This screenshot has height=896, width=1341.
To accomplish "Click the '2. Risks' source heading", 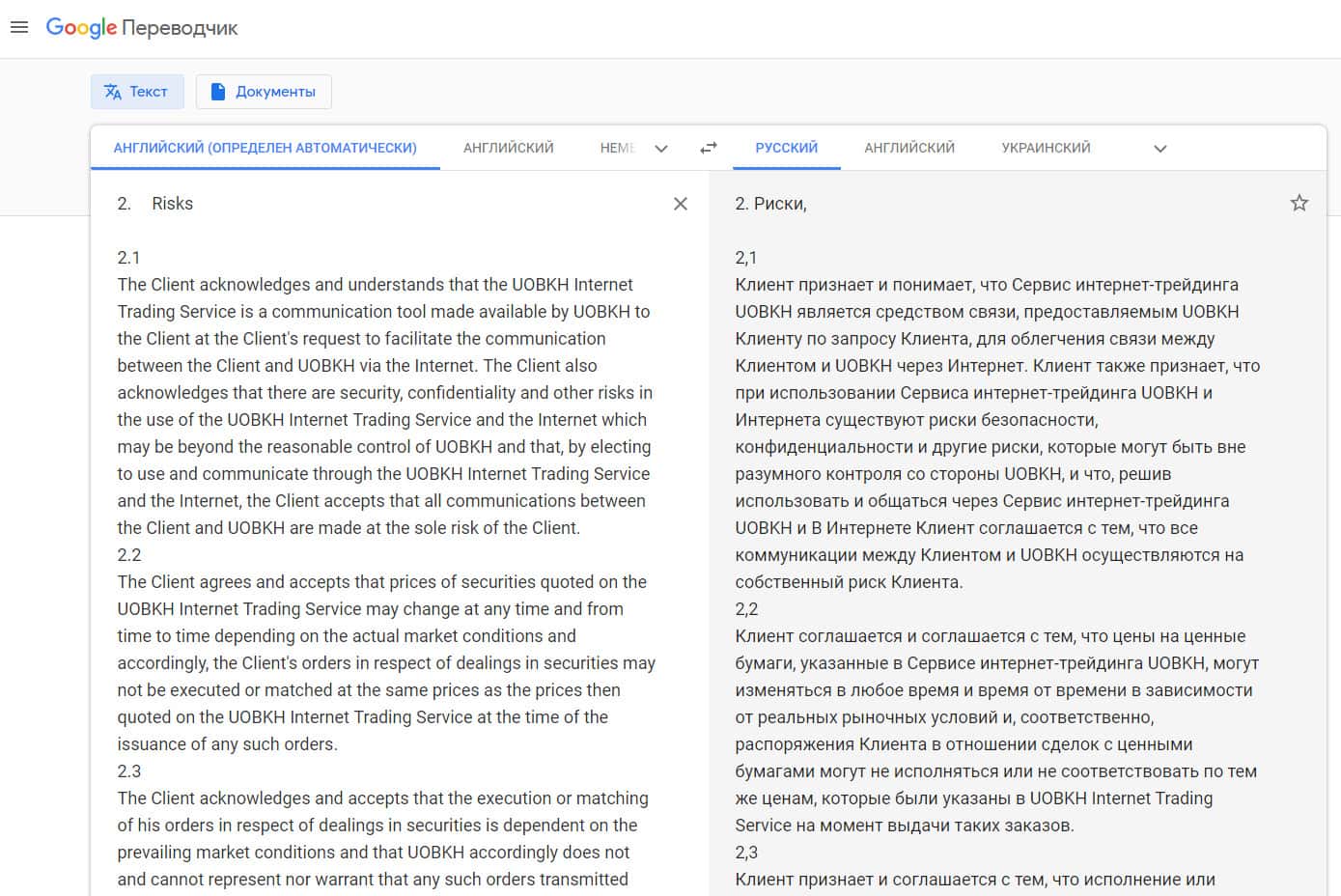I will (172, 204).
